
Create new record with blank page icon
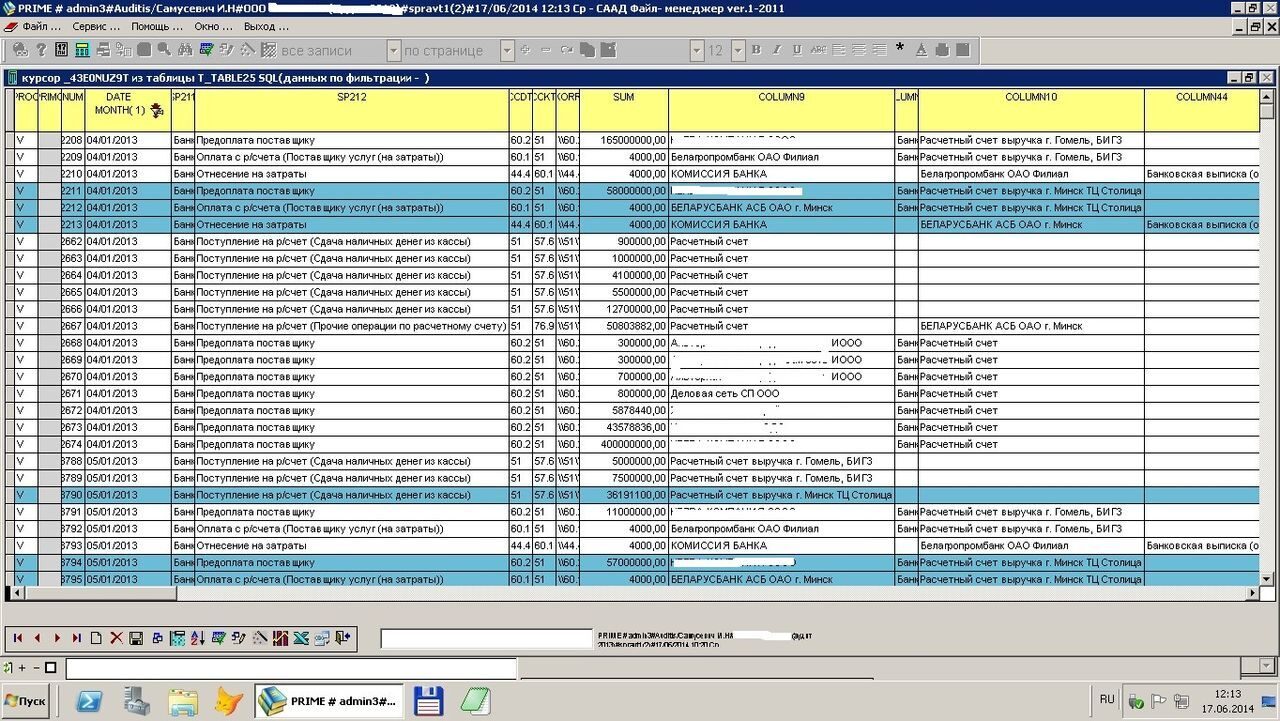96,638
